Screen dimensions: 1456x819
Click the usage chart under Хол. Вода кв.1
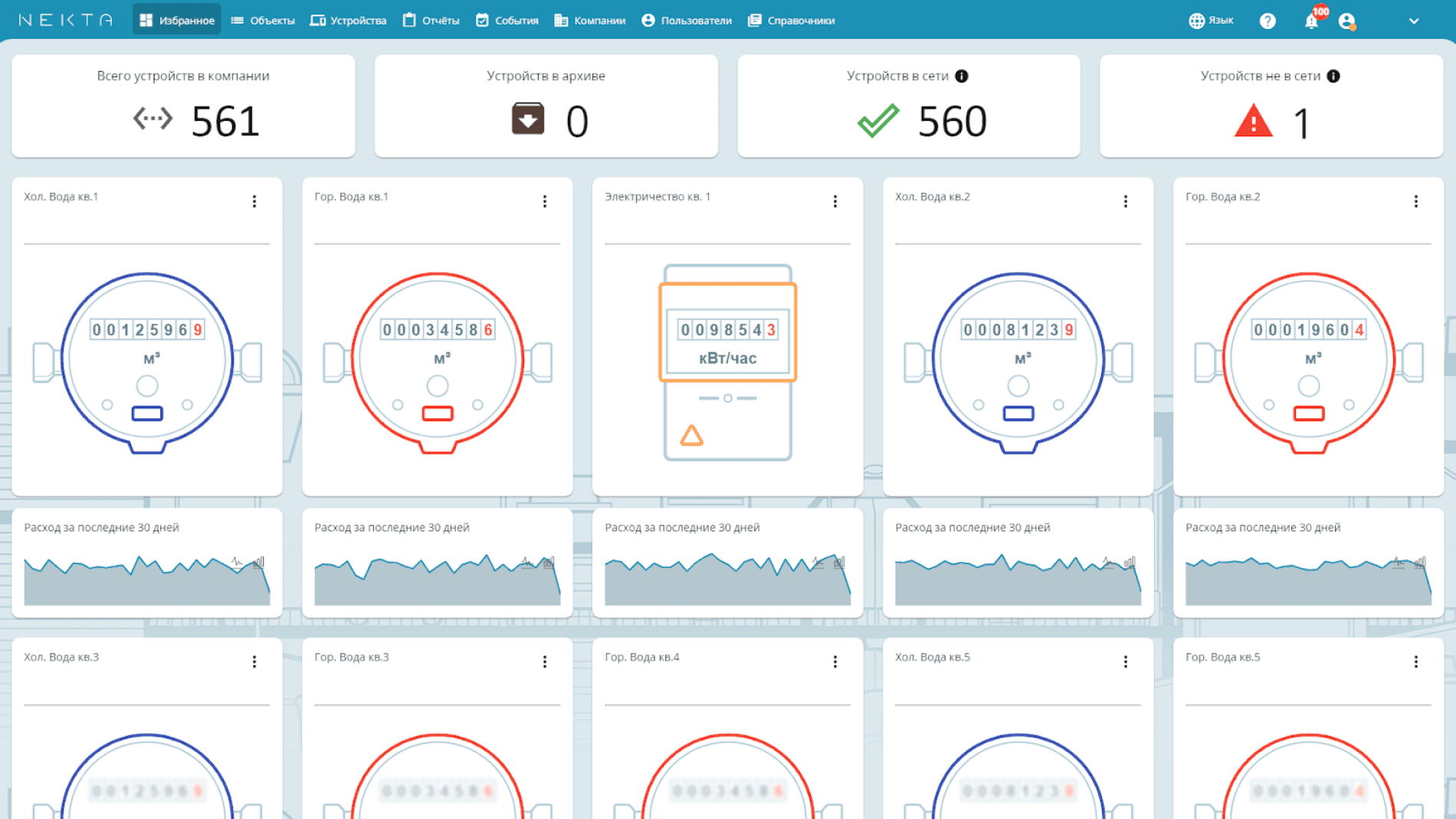click(x=147, y=580)
